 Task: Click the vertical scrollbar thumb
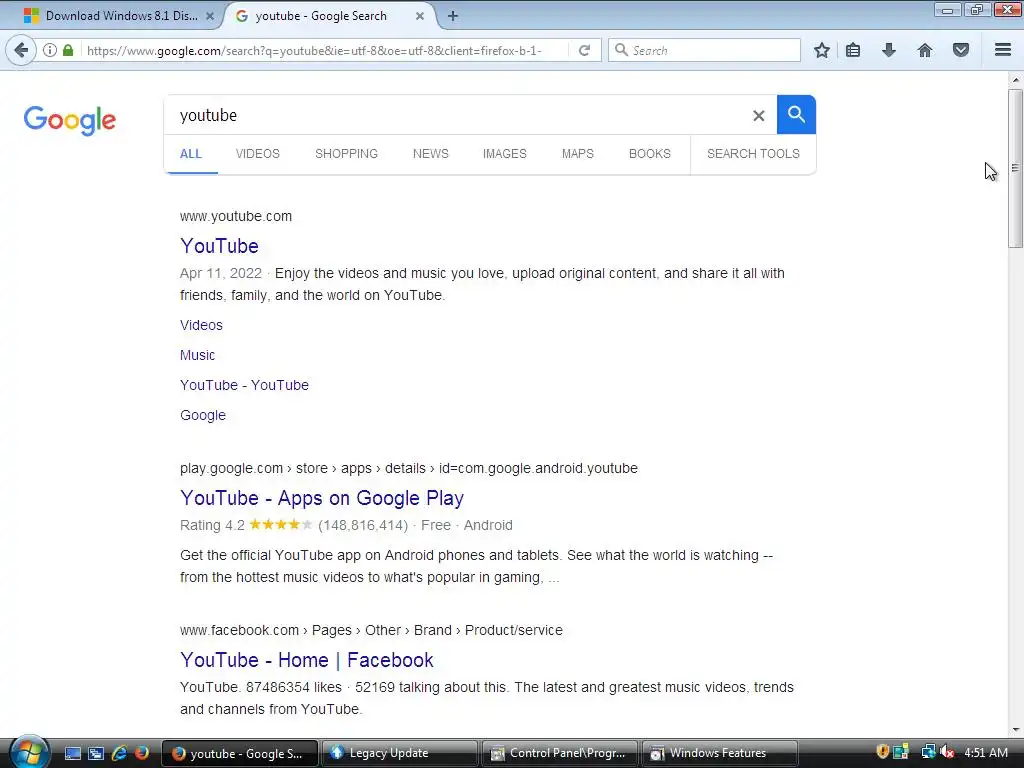tap(1015, 168)
